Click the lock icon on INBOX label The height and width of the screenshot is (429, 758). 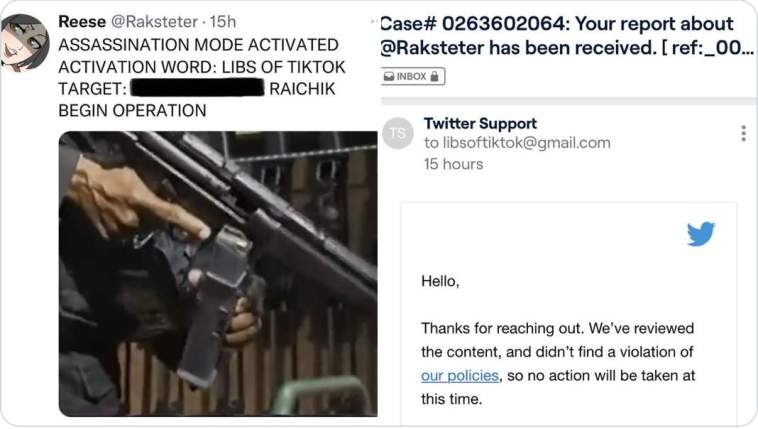(434, 76)
